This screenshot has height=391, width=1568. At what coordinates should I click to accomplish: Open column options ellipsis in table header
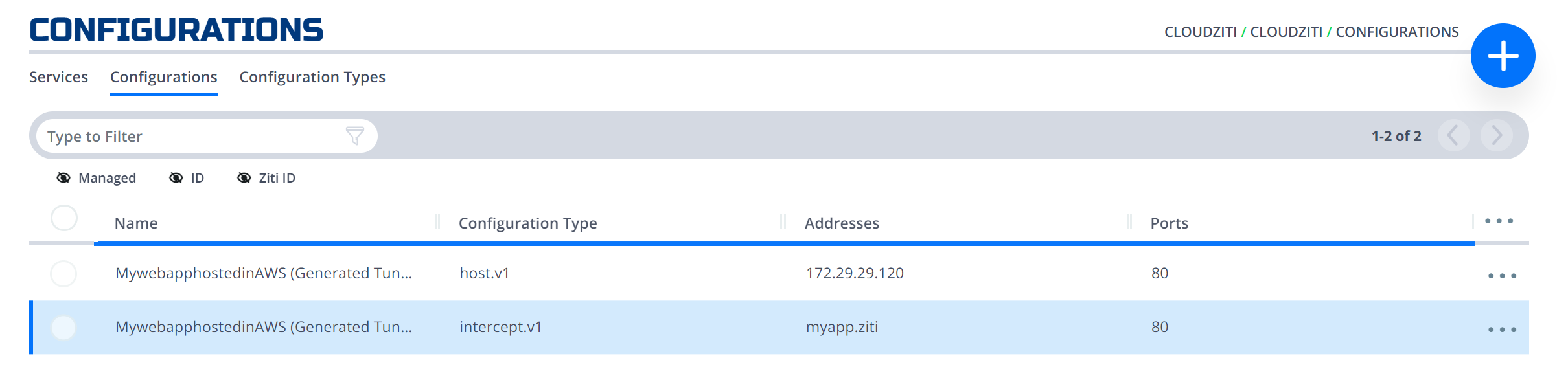[x=1499, y=221]
